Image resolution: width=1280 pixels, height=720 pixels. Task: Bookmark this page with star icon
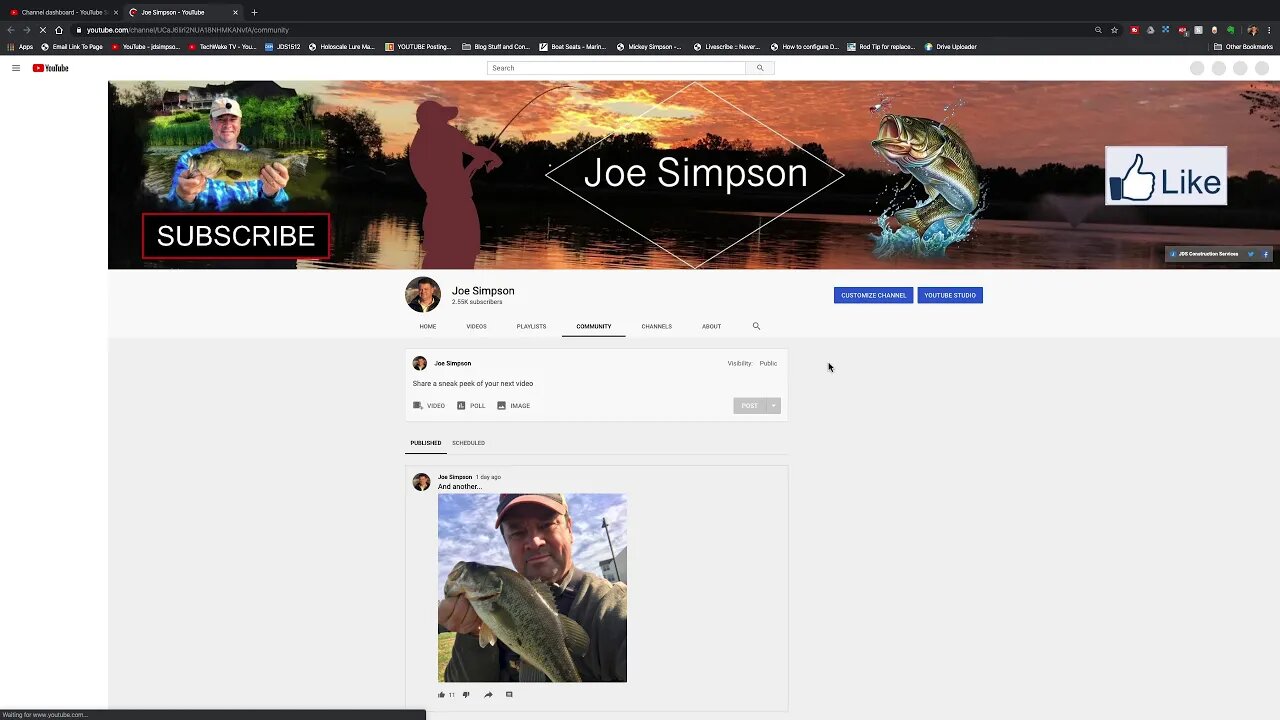[1114, 30]
